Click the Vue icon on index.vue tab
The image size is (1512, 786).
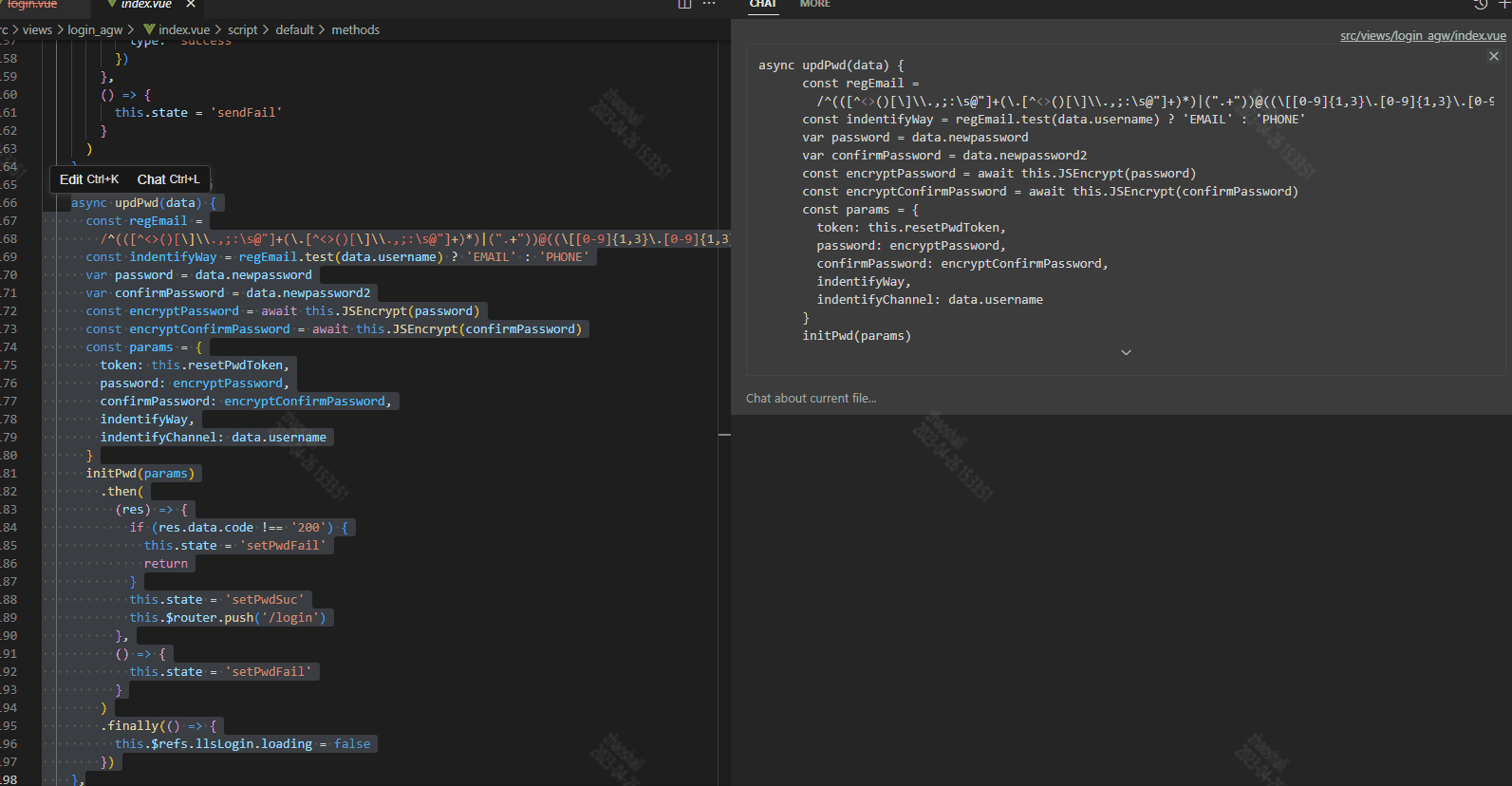click(x=112, y=4)
